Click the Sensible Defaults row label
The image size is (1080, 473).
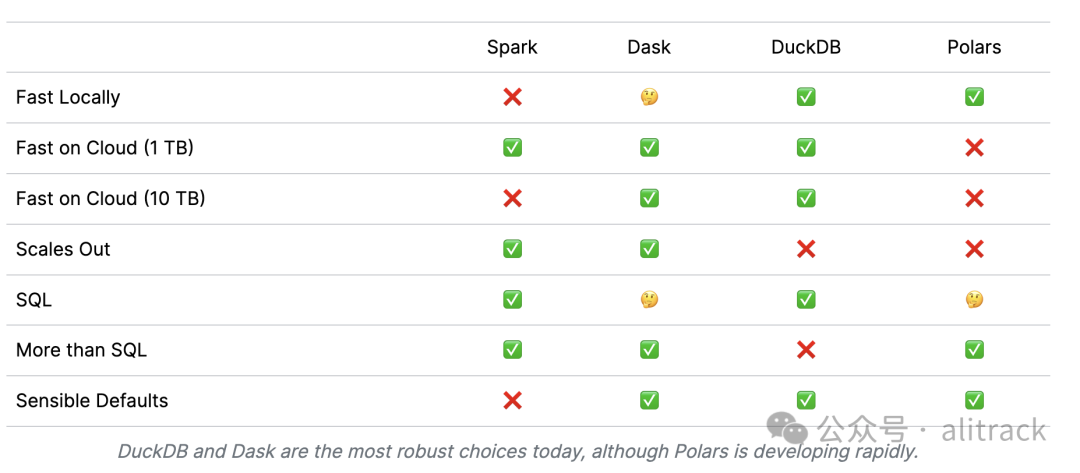point(92,400)
